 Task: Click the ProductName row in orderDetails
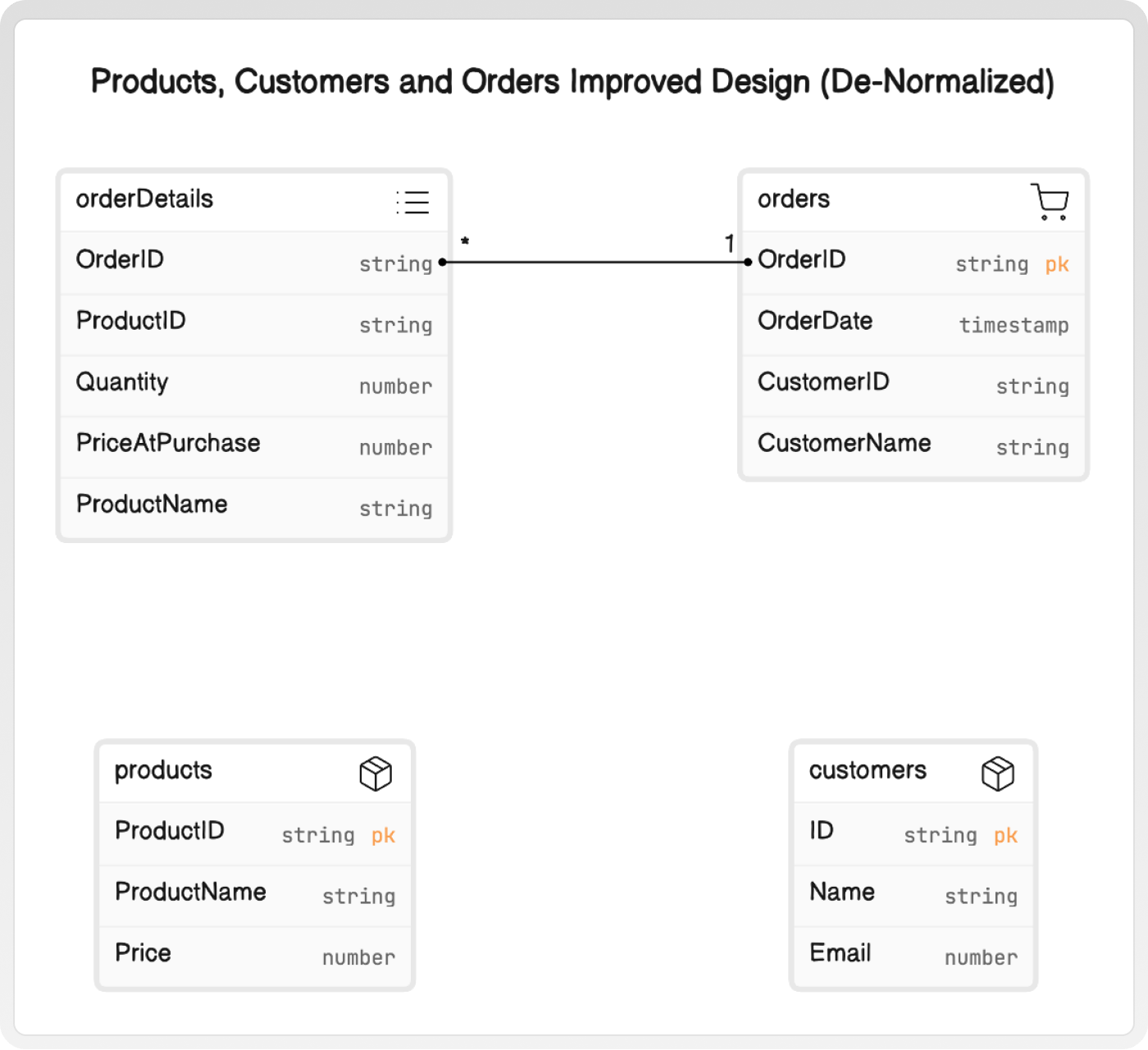coord(254,508)
